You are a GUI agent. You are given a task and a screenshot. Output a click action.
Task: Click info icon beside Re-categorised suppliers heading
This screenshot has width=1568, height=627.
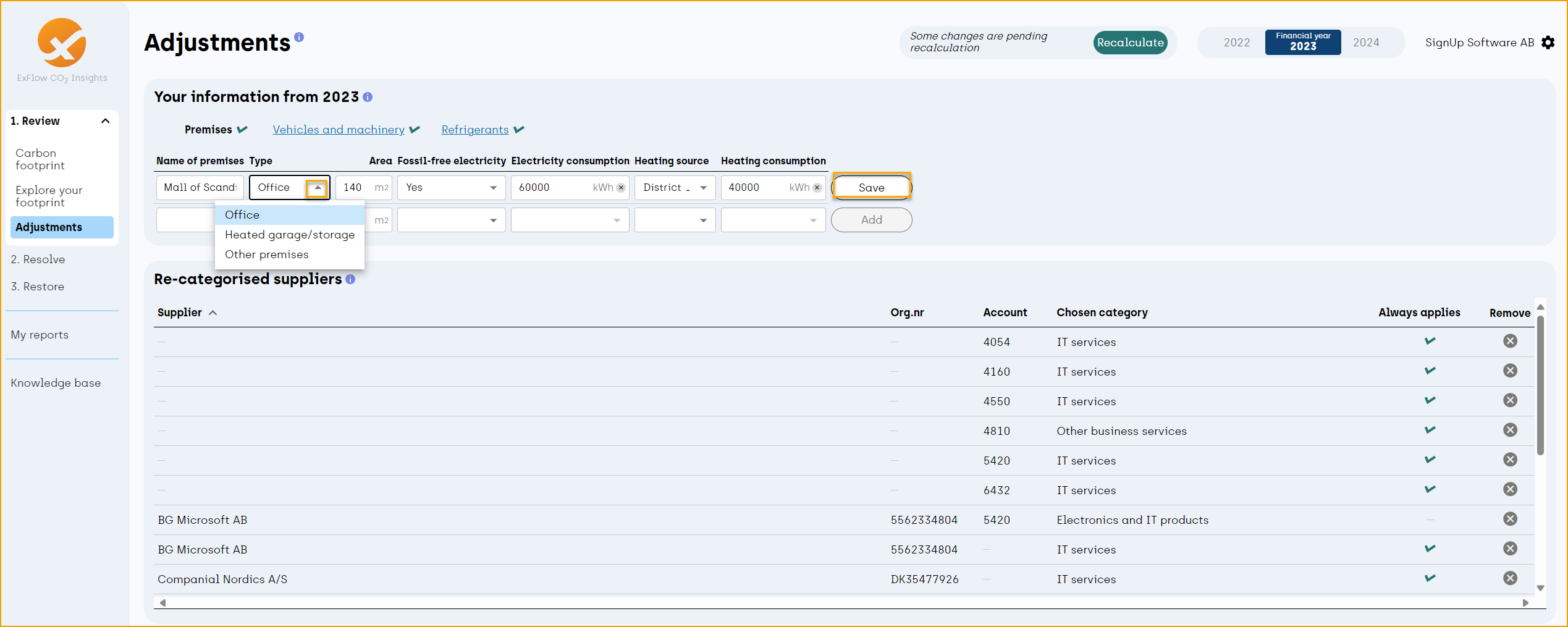click(x=350, y=279)
